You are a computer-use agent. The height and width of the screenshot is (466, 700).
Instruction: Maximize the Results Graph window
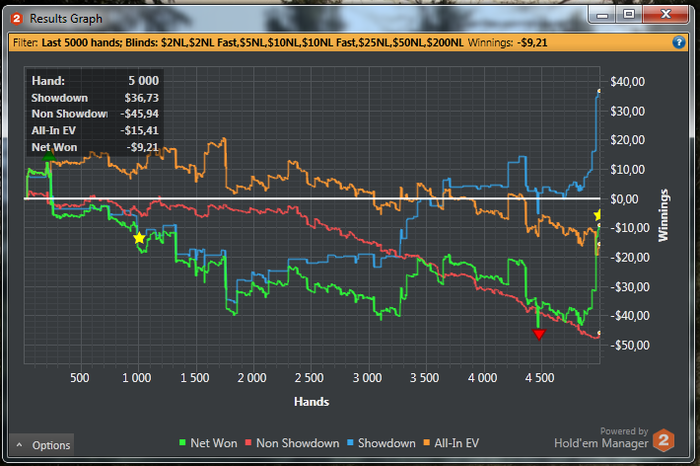[629, 14]
